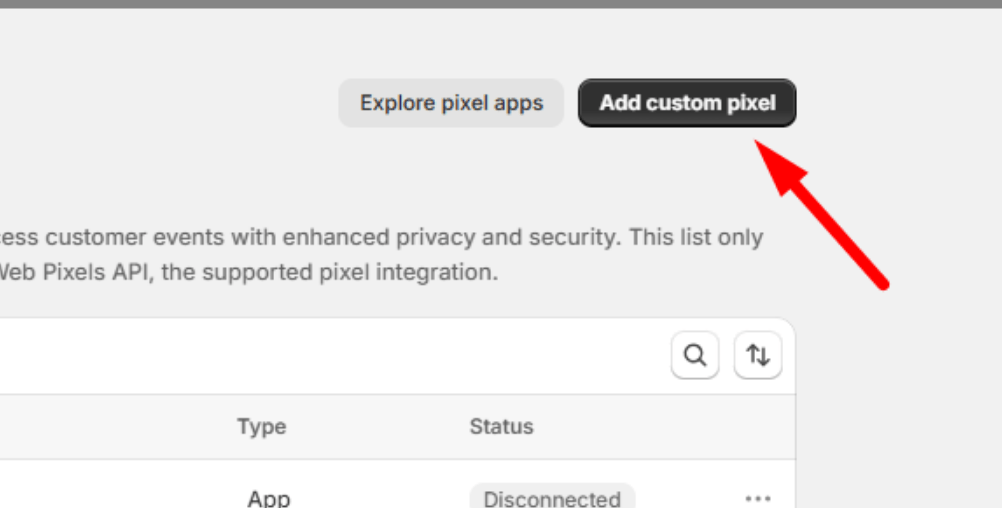This screenshot has height=508, width=1002.
Task: Click the Status column header
Action: [501, 427]
